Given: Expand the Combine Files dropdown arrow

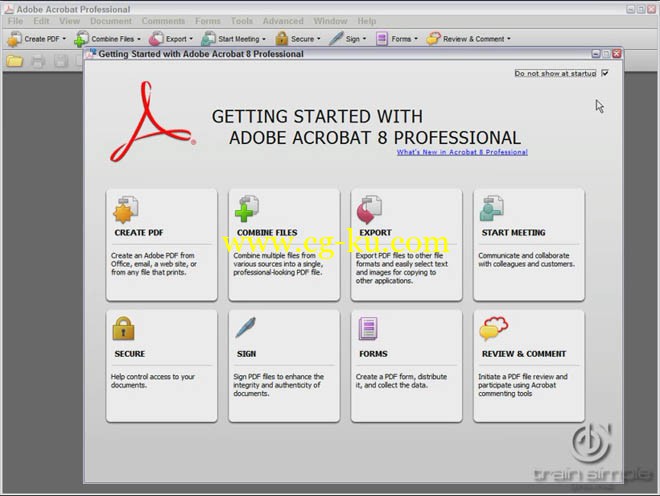Looking at the screenshot, I should [139, 39].
